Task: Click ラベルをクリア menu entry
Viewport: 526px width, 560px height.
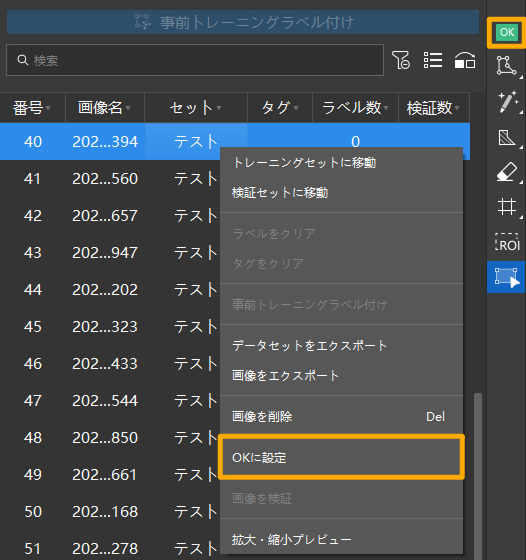Action: (x=341, y=234)
